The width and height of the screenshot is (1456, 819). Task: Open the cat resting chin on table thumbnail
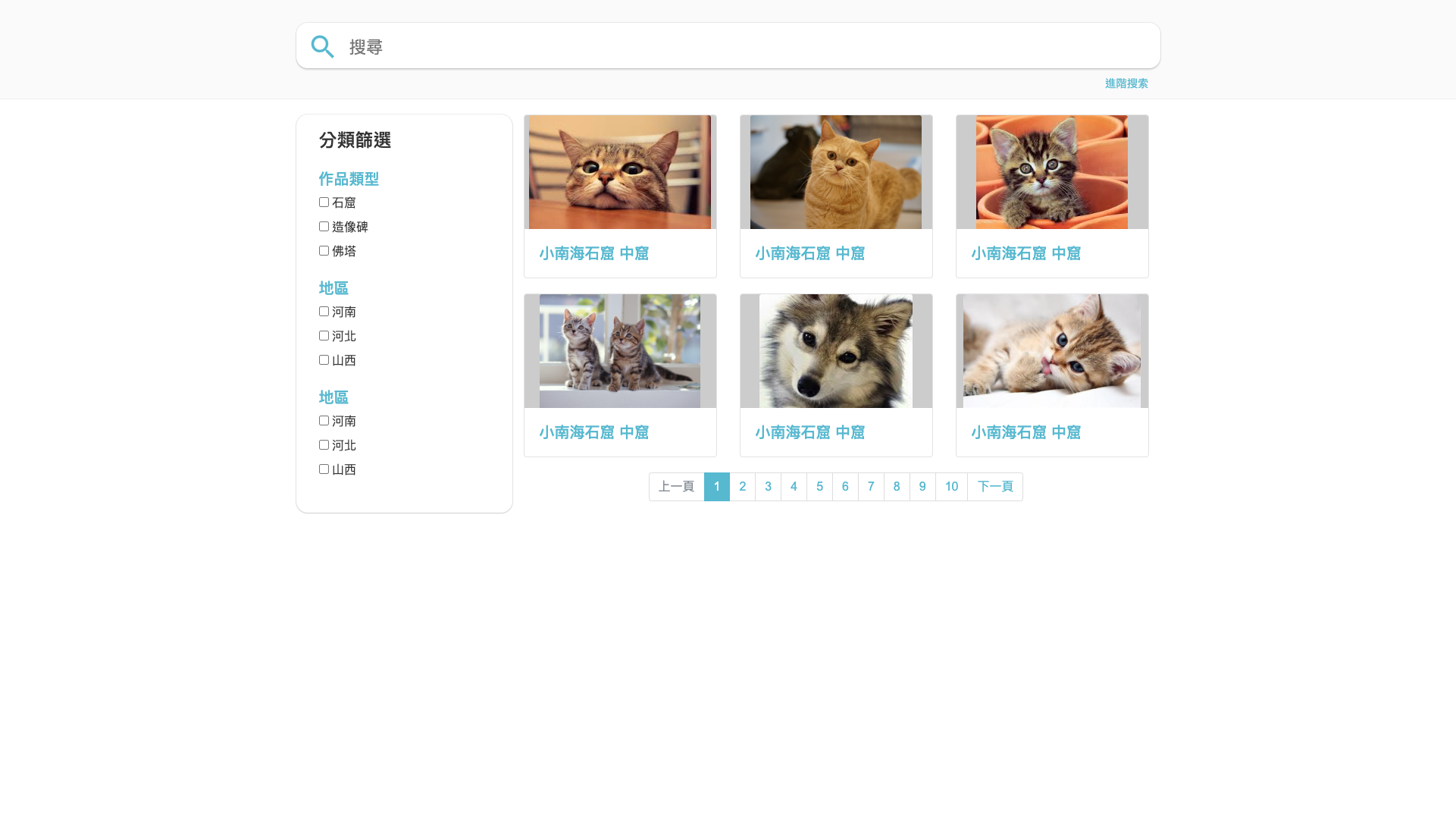(x=620, y=172)
